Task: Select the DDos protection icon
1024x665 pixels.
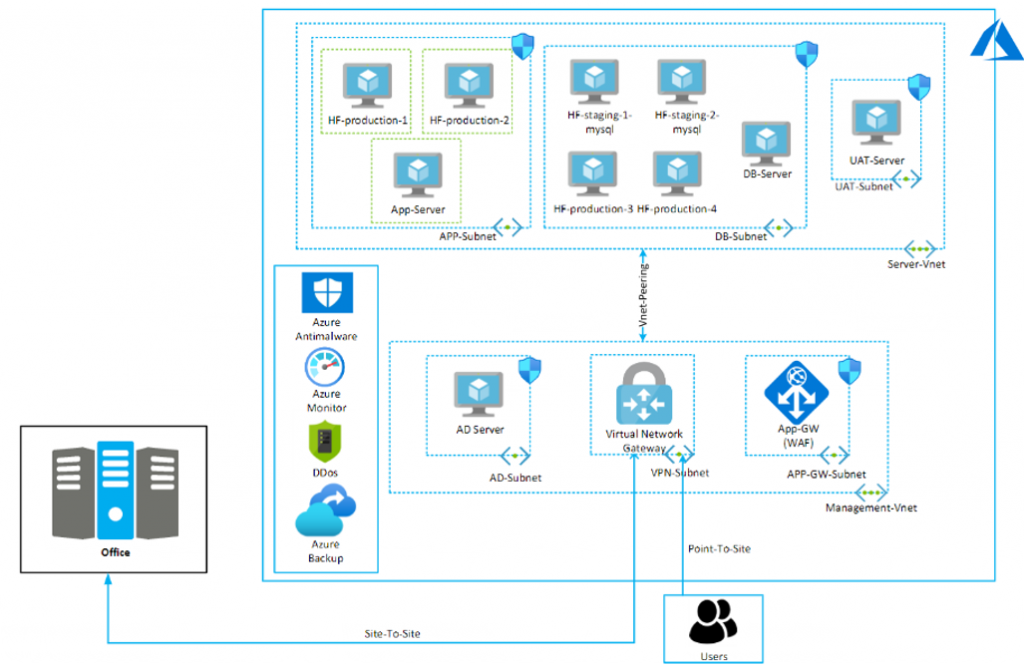Action: (327, 441)
